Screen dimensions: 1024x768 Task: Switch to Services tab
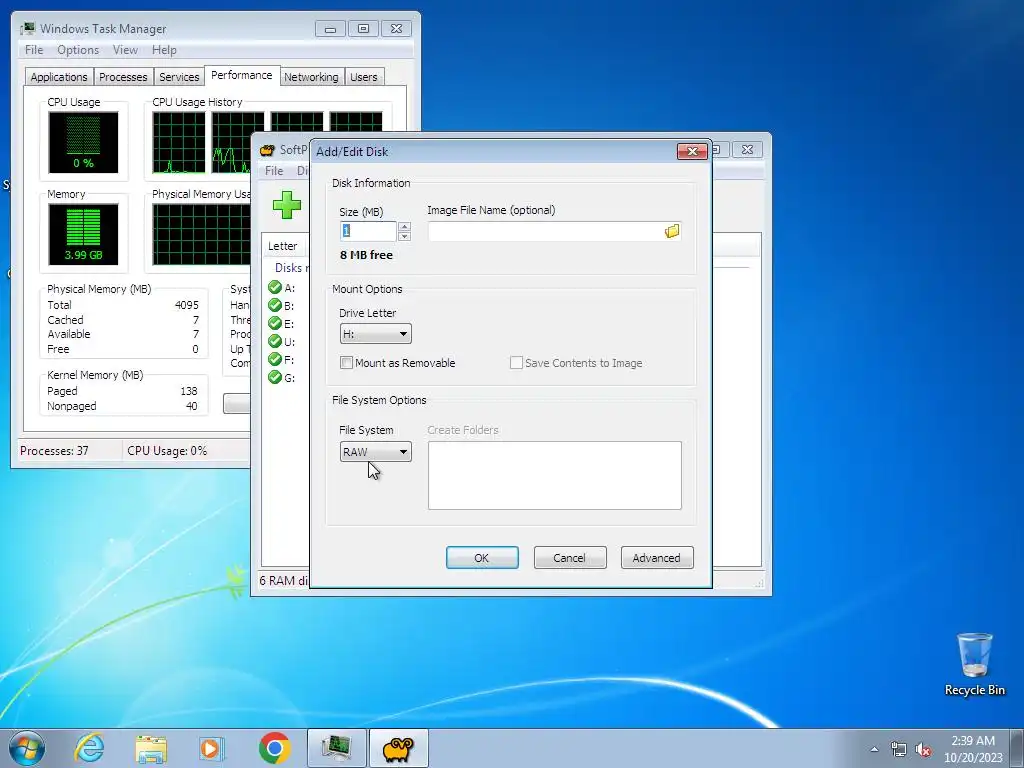(x=179, y=77)
